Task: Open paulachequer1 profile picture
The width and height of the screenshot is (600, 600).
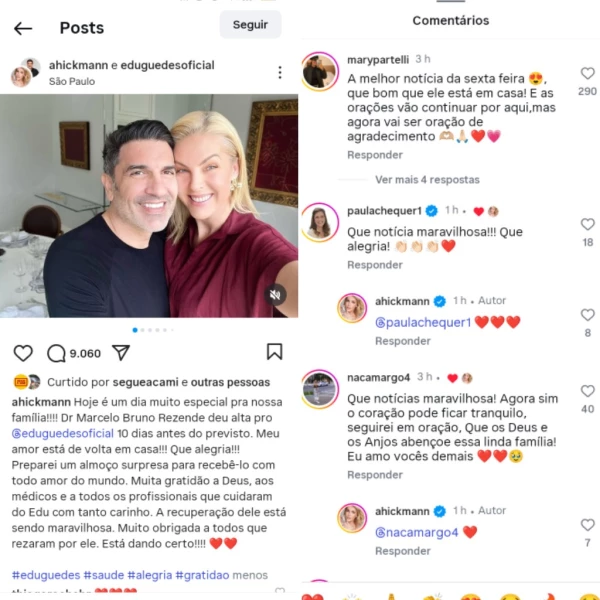Action: click(320, 222)
